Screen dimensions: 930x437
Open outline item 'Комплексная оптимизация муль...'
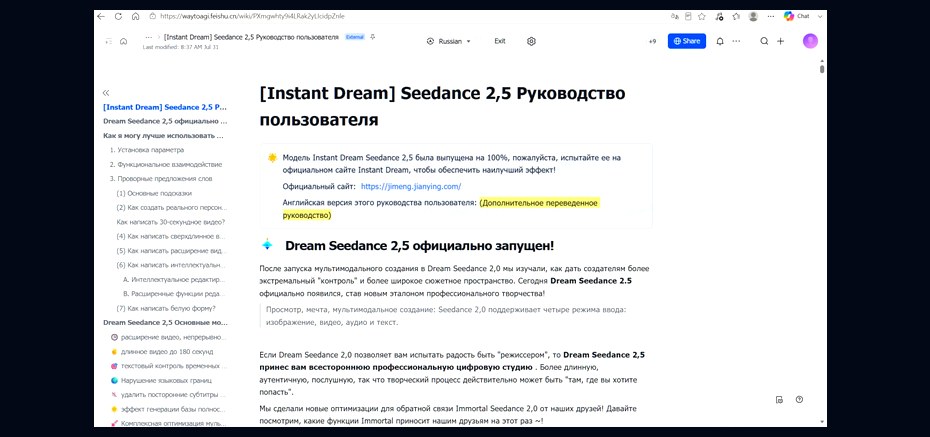click(x=168, y=423)
